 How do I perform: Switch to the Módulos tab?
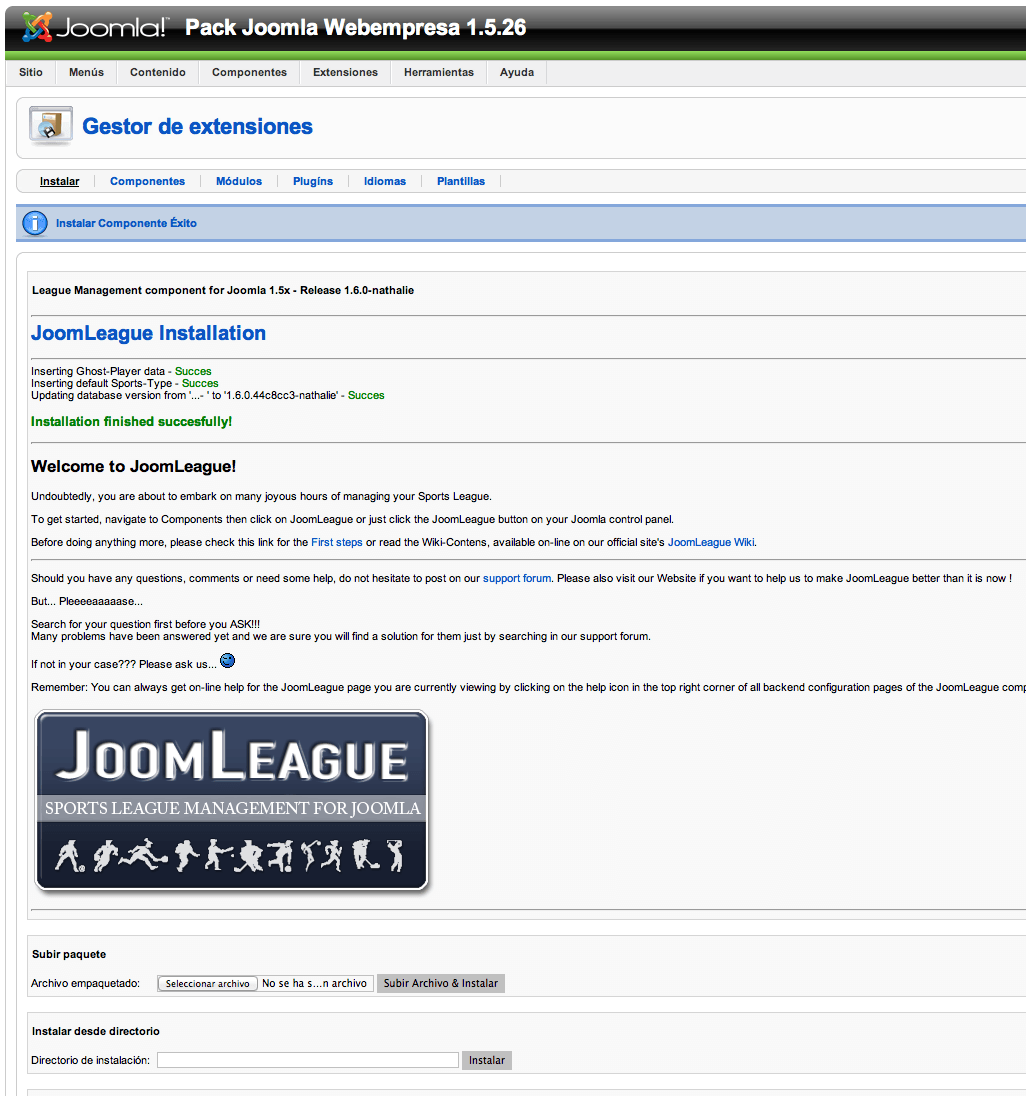pos(239,182)
